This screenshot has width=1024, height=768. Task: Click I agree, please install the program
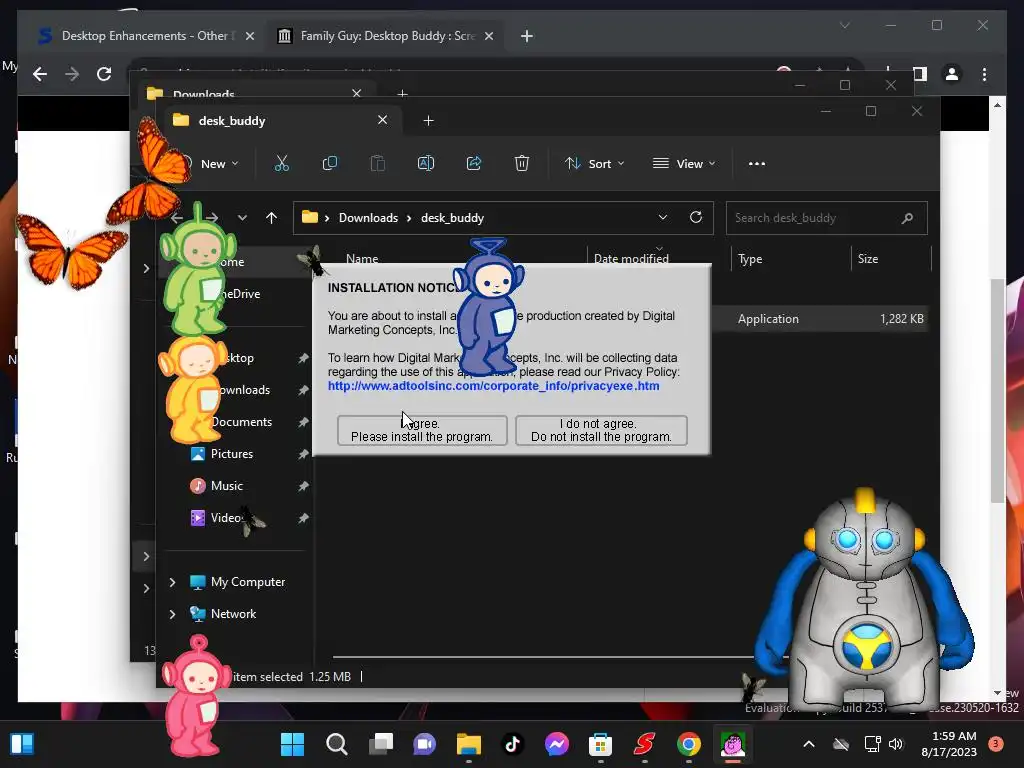tap(422, 430)
